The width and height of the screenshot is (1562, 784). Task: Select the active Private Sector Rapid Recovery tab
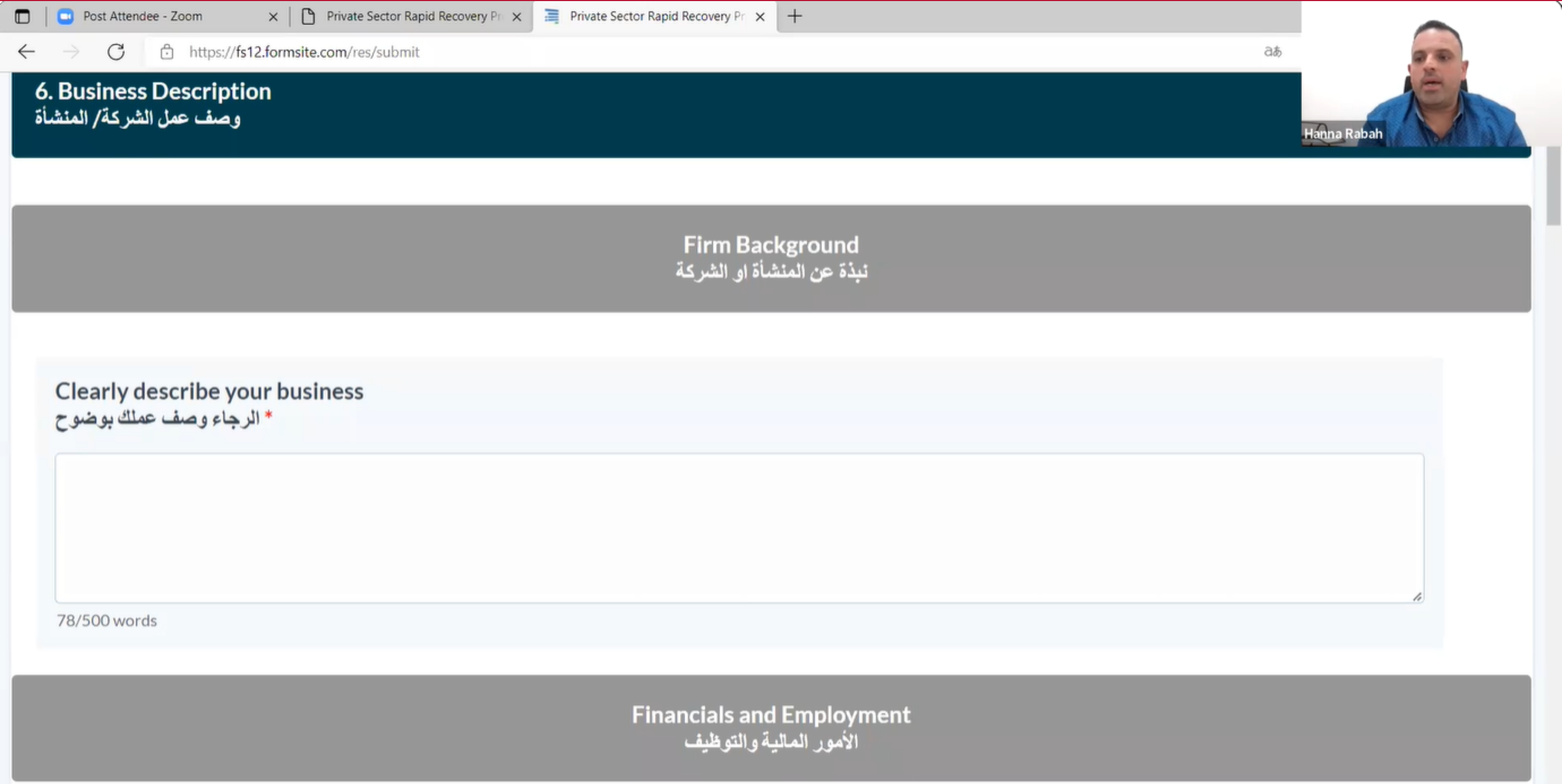tap(655, 17)
